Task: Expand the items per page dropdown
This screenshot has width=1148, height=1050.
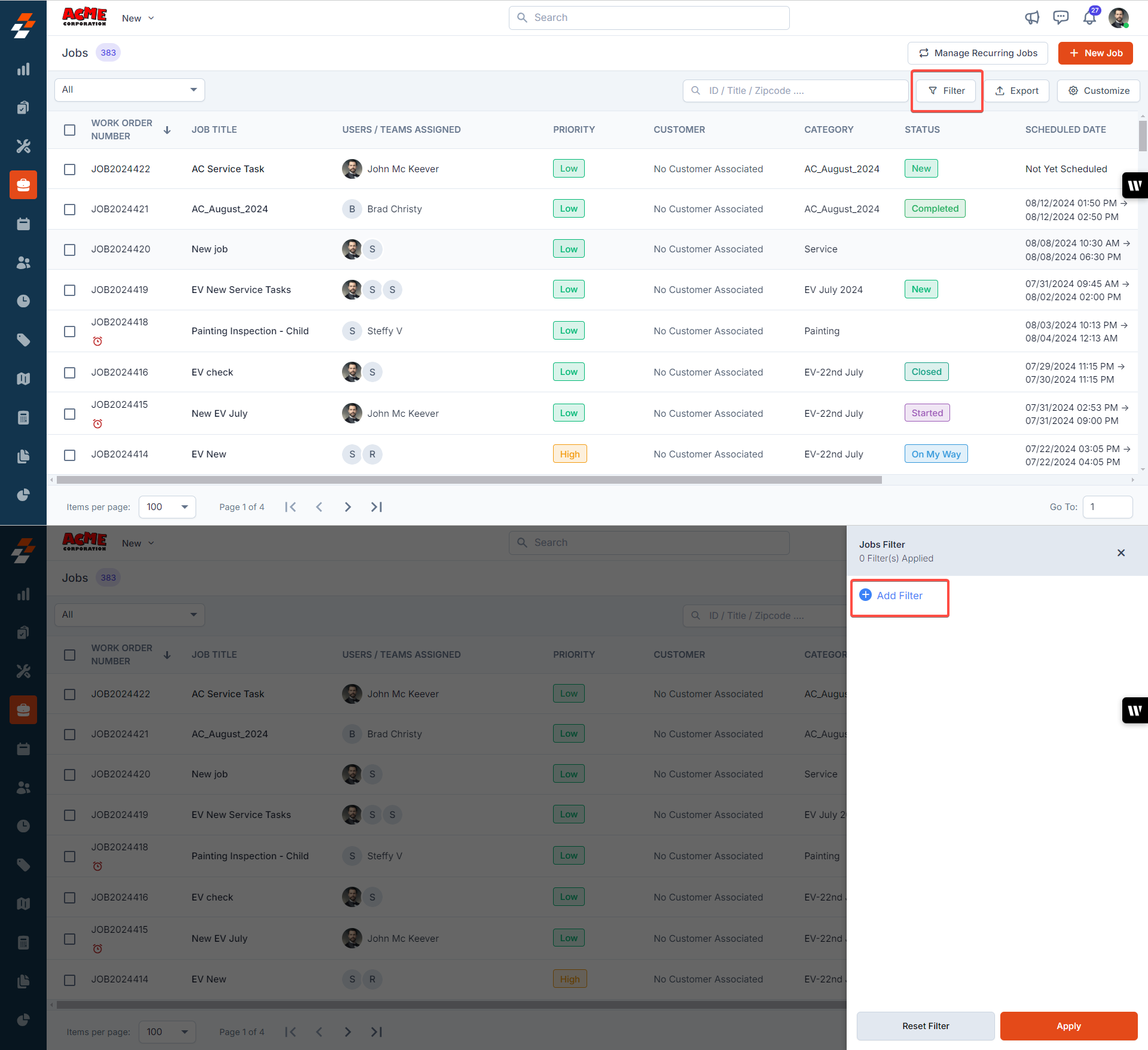Action: [x=167, y=507]
